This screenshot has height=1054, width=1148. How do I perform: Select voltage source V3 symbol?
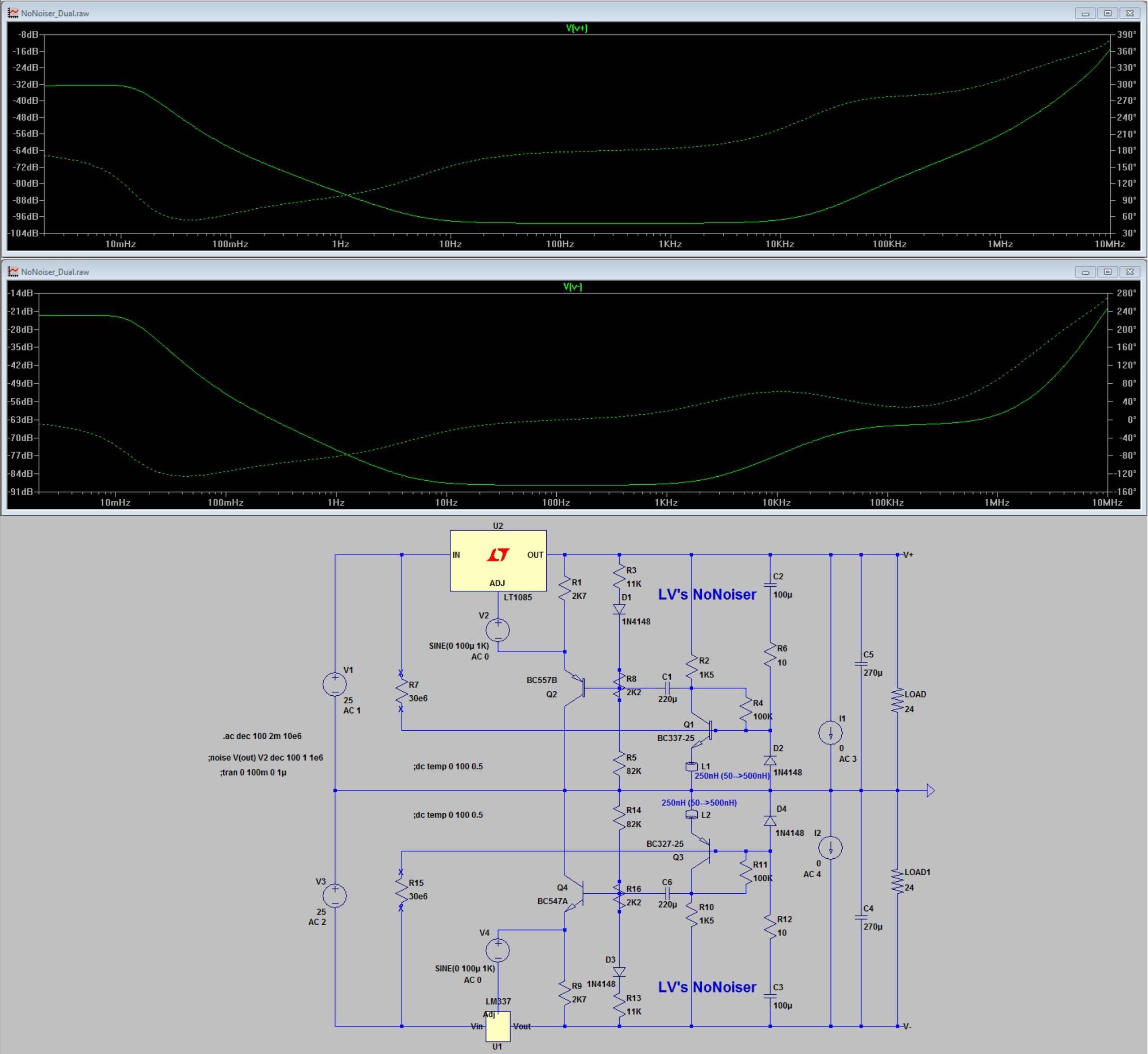pyautogui.click(x=335, y=896)
